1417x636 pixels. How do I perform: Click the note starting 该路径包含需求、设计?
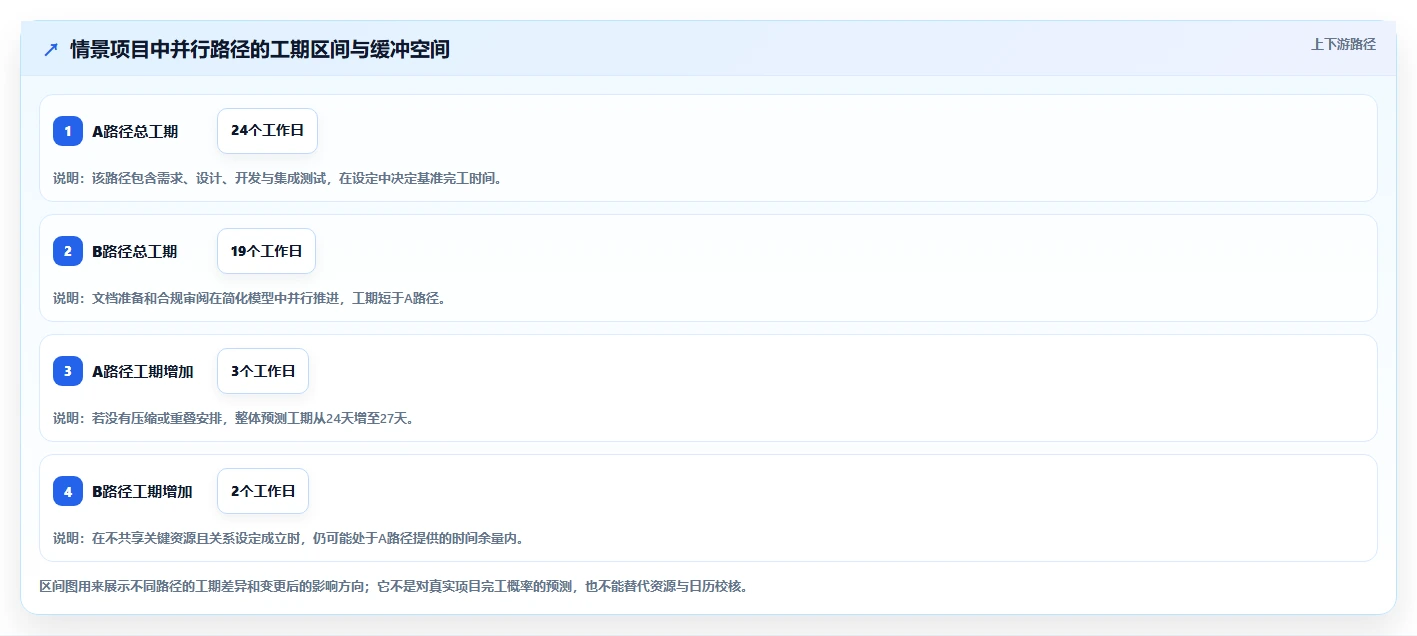click(277, 178)
